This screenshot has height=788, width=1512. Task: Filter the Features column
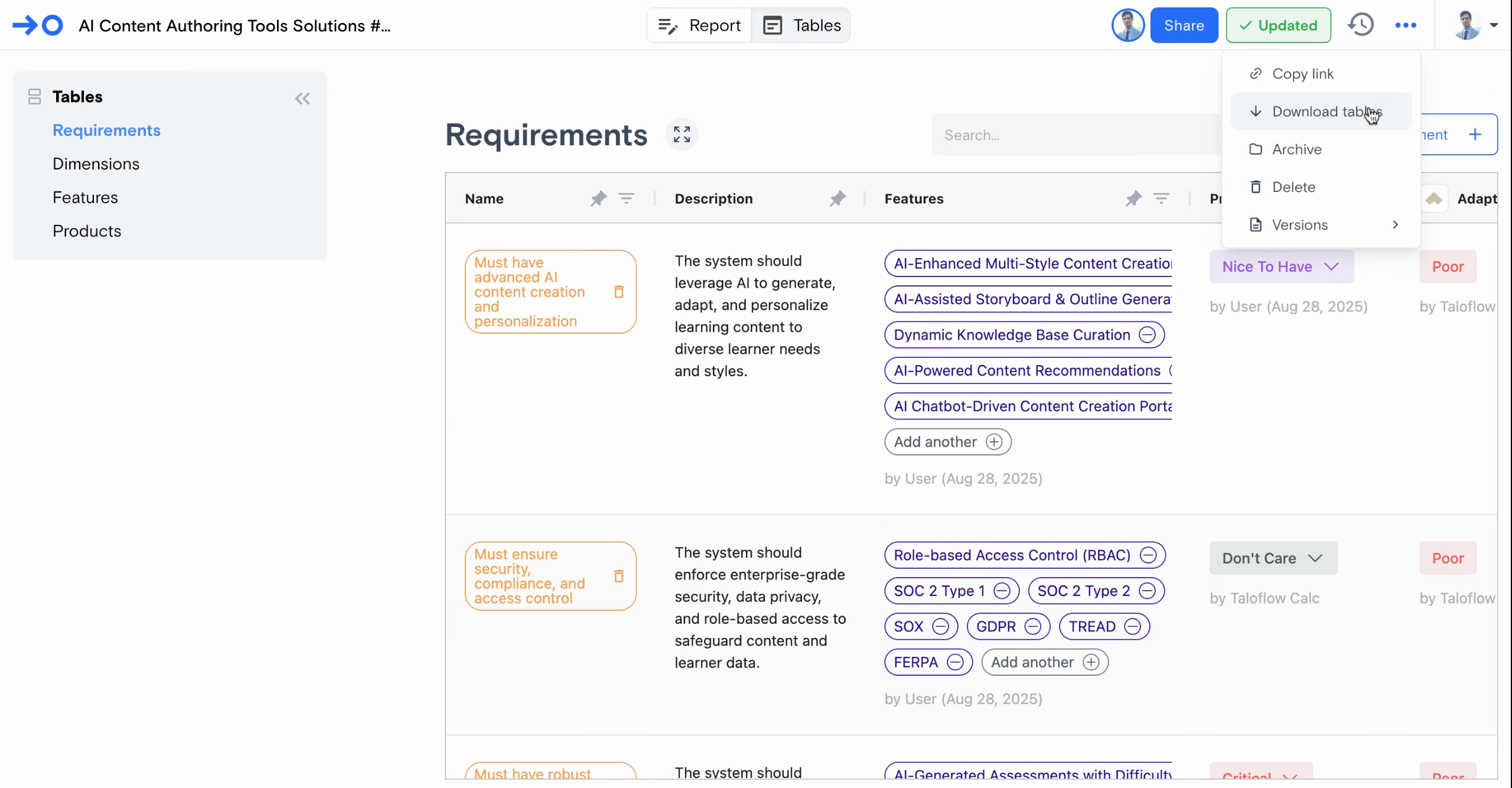click(1161, 199)
